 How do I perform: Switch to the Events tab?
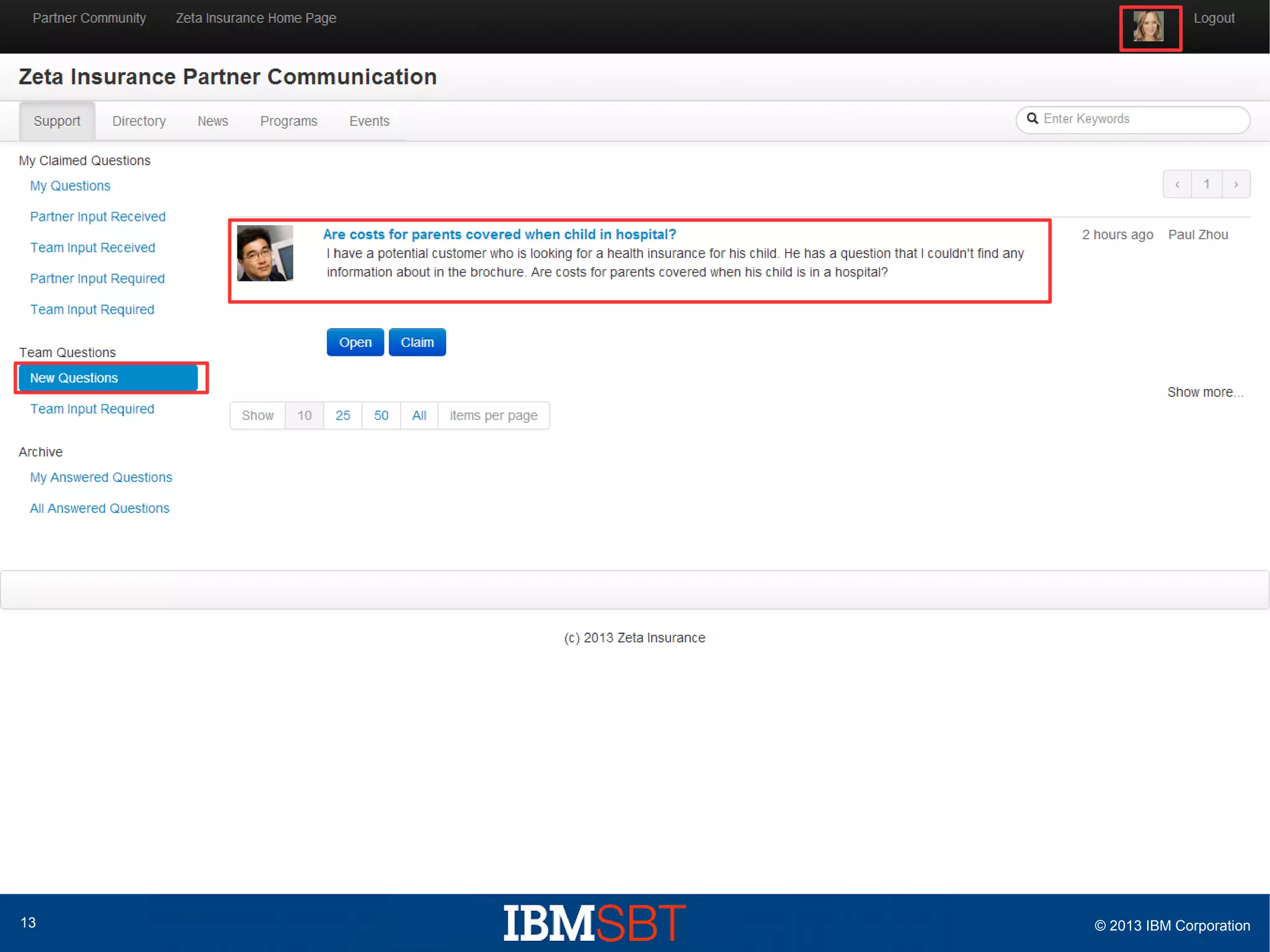(x=369, y=121)
